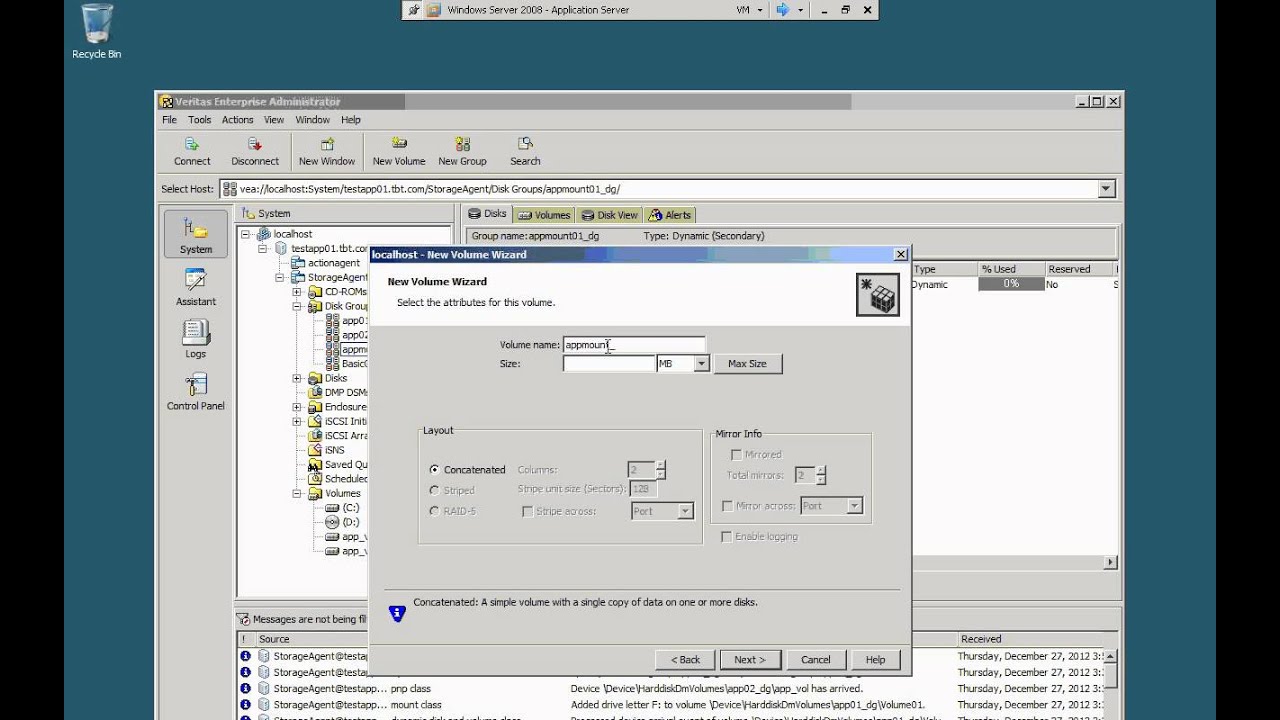Click the wizard cube icon

[x=877, y=294]
